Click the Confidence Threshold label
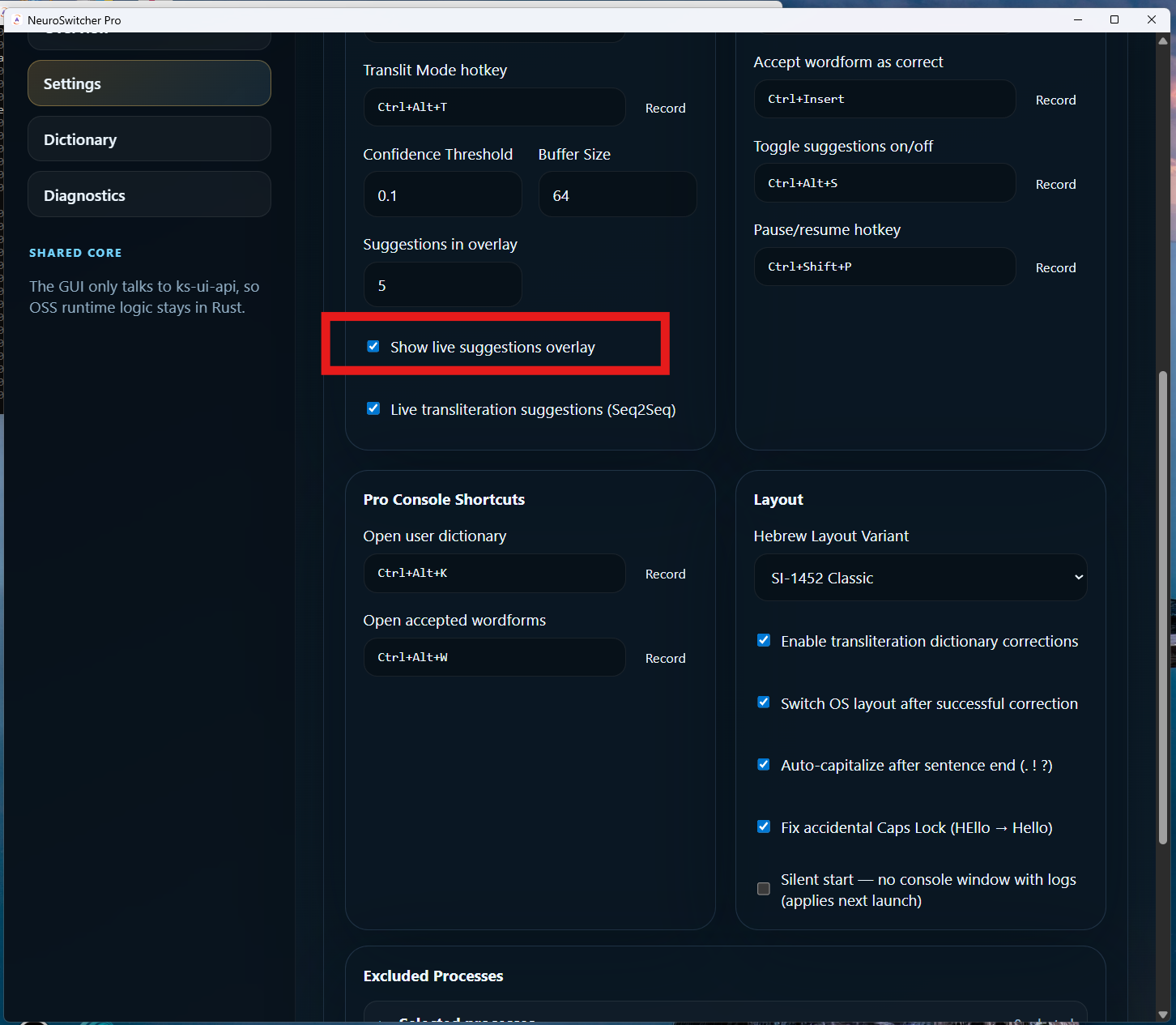The image size is (1176, 1025). (x=438, y=154)
